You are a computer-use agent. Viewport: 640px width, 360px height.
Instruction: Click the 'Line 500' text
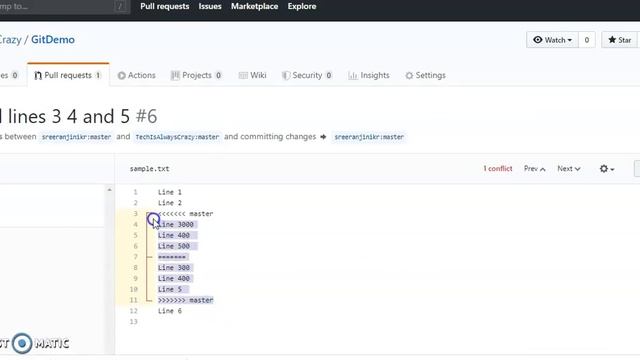(x=174, y=246)
